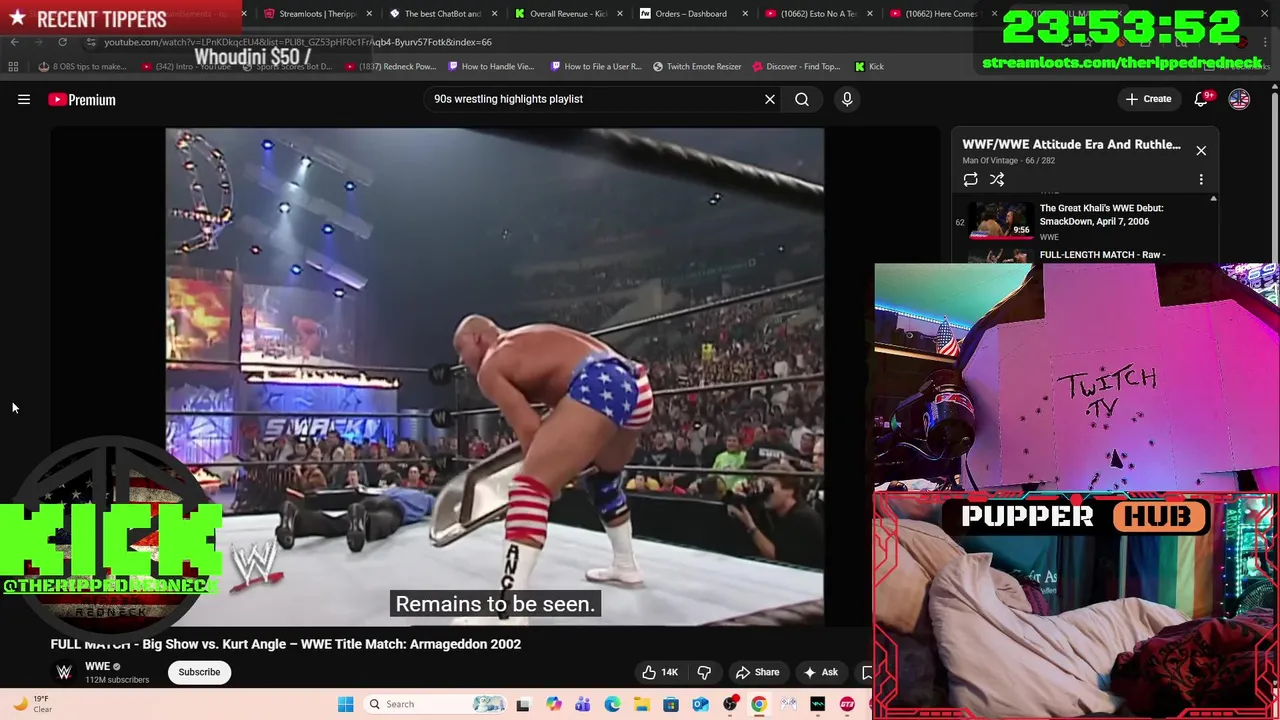Open Outlook from taskbar
The height and width of the screenshot is (720, 1280).
click(700, 704)
